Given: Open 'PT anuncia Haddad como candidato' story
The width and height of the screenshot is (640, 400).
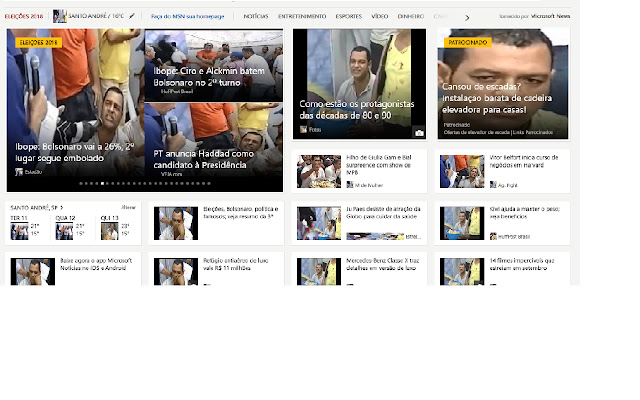Looking at the screenshot, I should point(204,159).
